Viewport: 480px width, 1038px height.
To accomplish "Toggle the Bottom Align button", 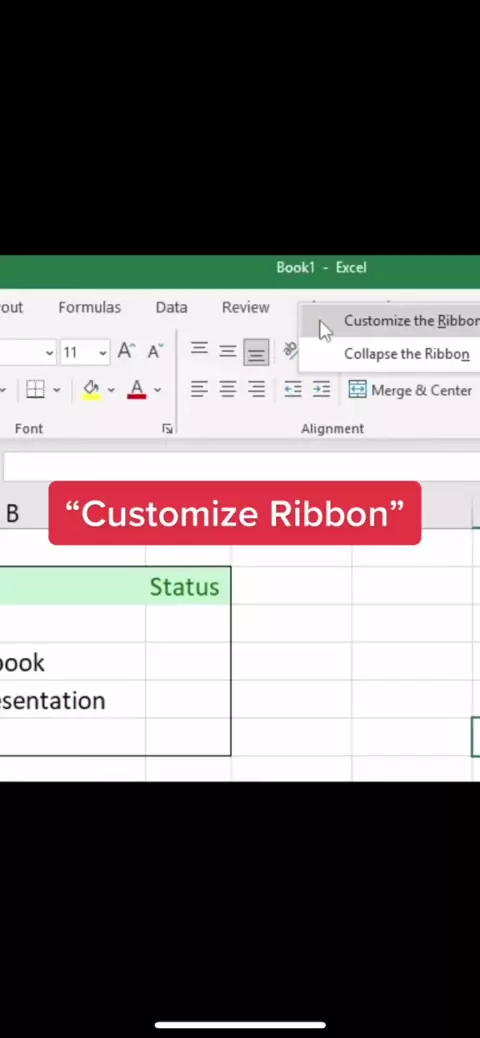I will coord(256,352).
